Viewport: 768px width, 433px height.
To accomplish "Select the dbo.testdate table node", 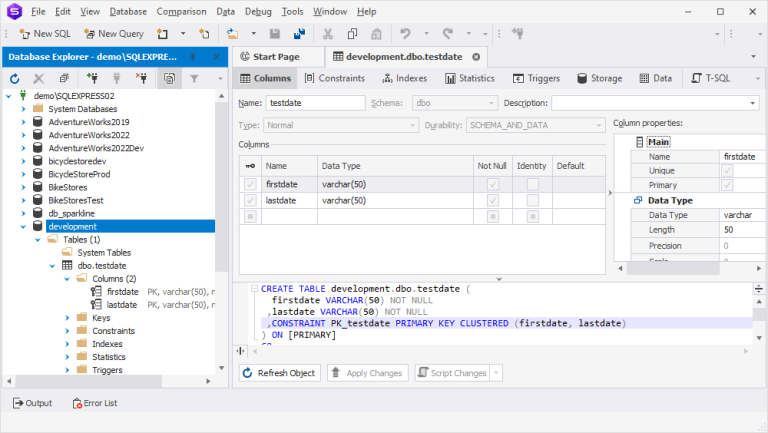I will coord(102,265).
